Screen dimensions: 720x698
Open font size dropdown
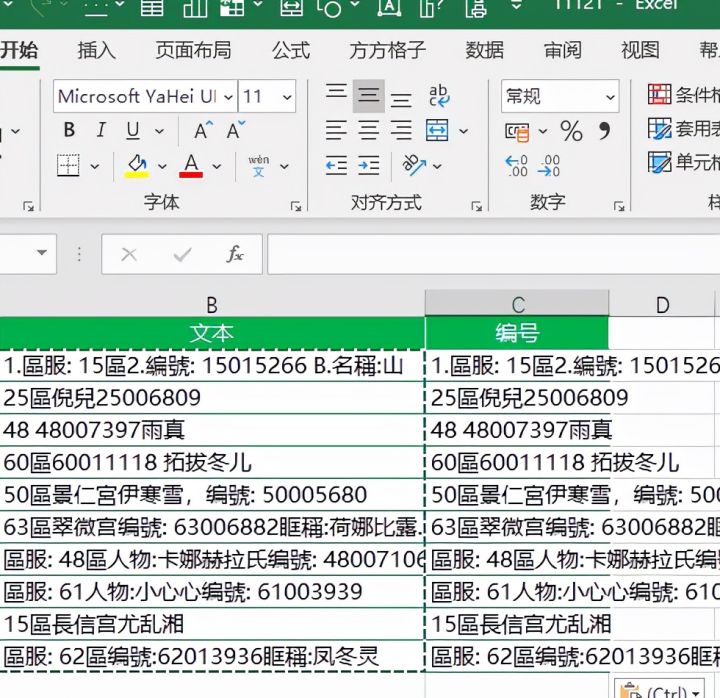pyautogui.click(x=287, y=97)
